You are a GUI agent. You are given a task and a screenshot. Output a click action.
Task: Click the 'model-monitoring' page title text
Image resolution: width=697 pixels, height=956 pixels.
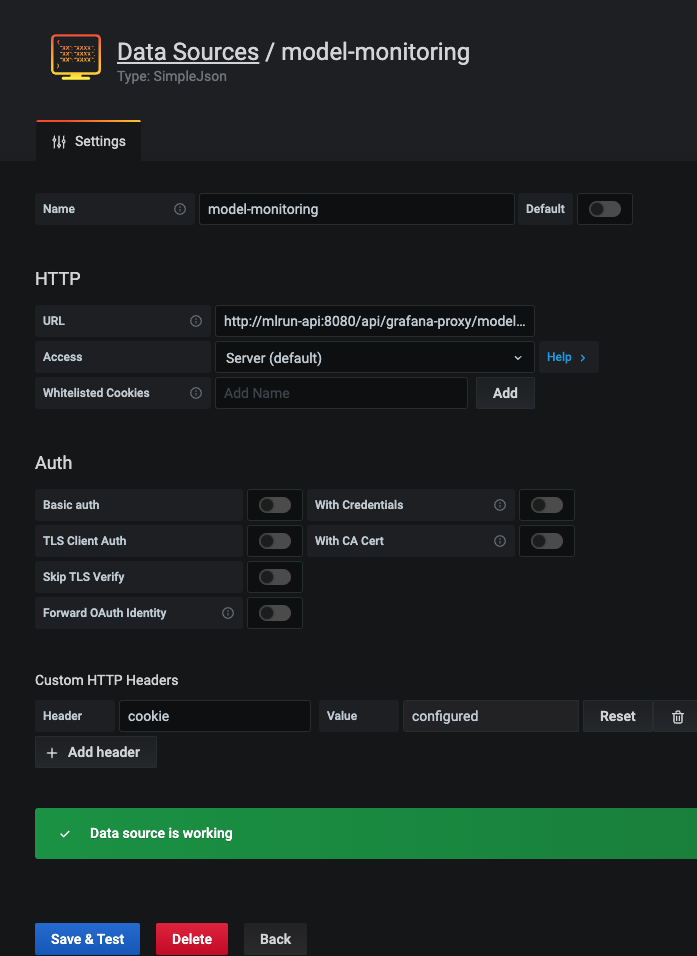pyautogui.click(x=376, y=52)
